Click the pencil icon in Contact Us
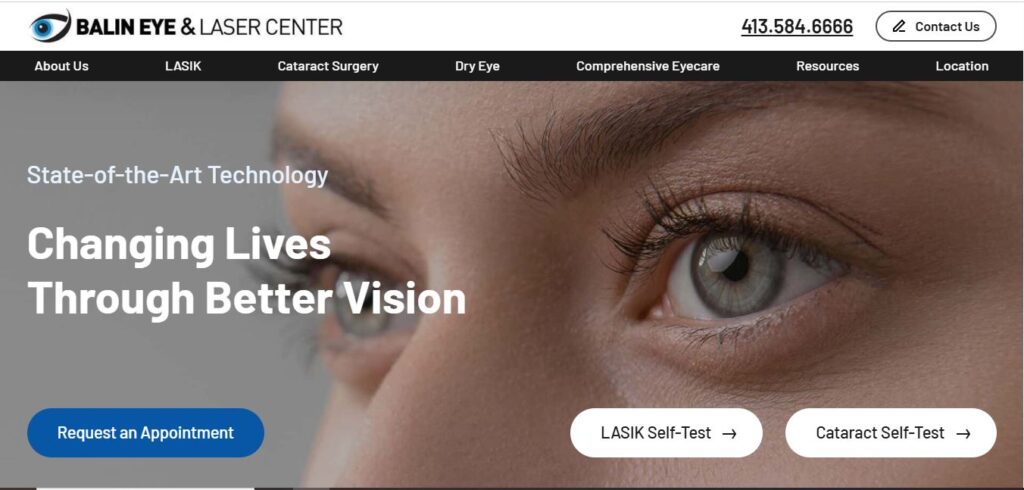Image resolution: width=1024 pixels, height=490 pixels. (x=899, y=27)
